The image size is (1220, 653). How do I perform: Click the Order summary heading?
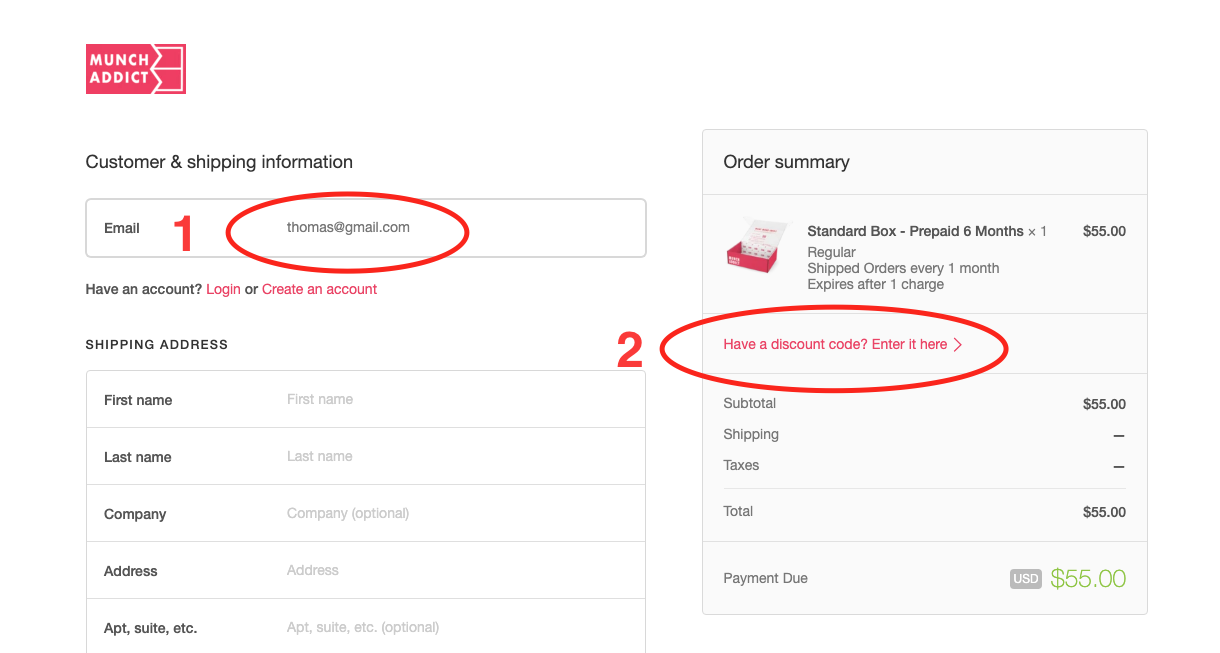pyautogui.click(x=786, y=162)
